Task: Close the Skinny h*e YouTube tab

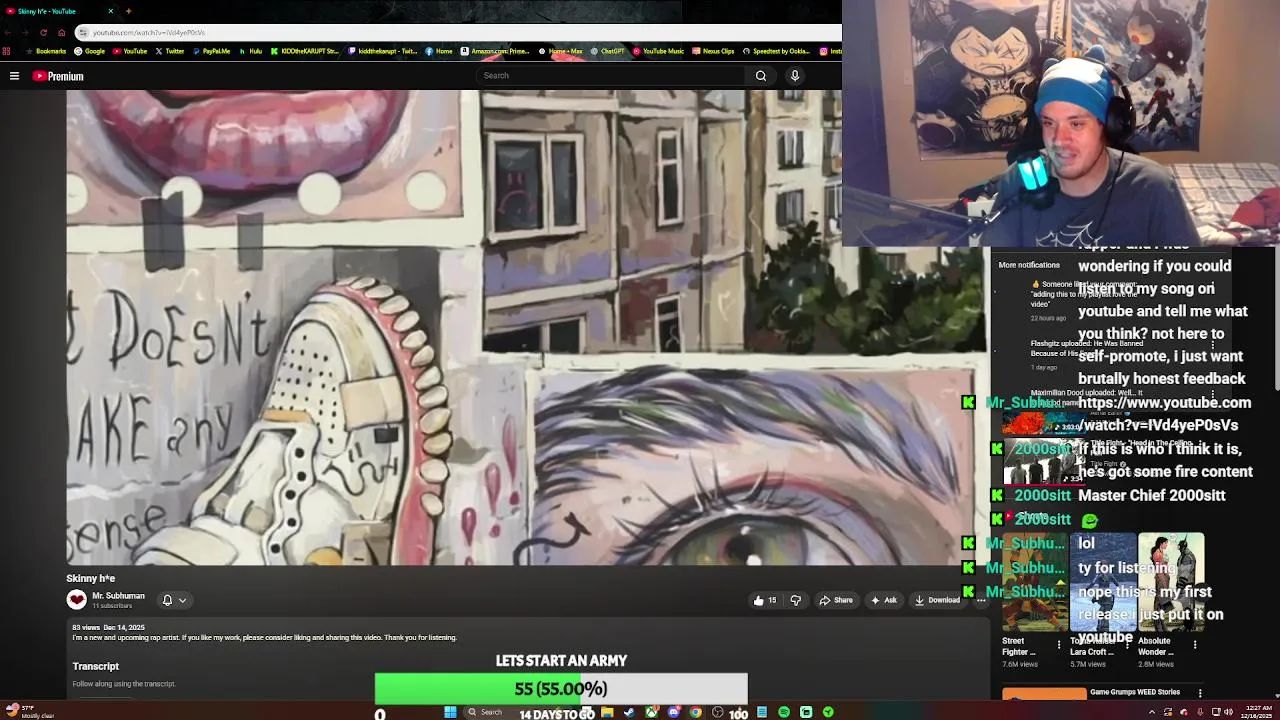Action: 110,11
